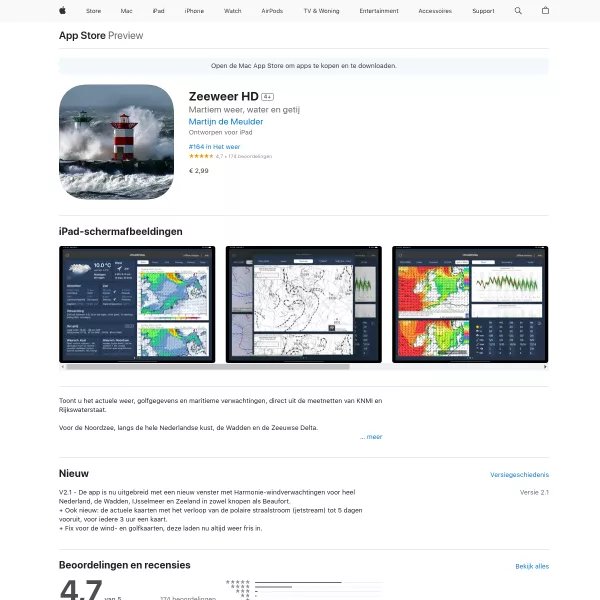
Task: Click the 4+ age rating badge
Action: (267, 97)
